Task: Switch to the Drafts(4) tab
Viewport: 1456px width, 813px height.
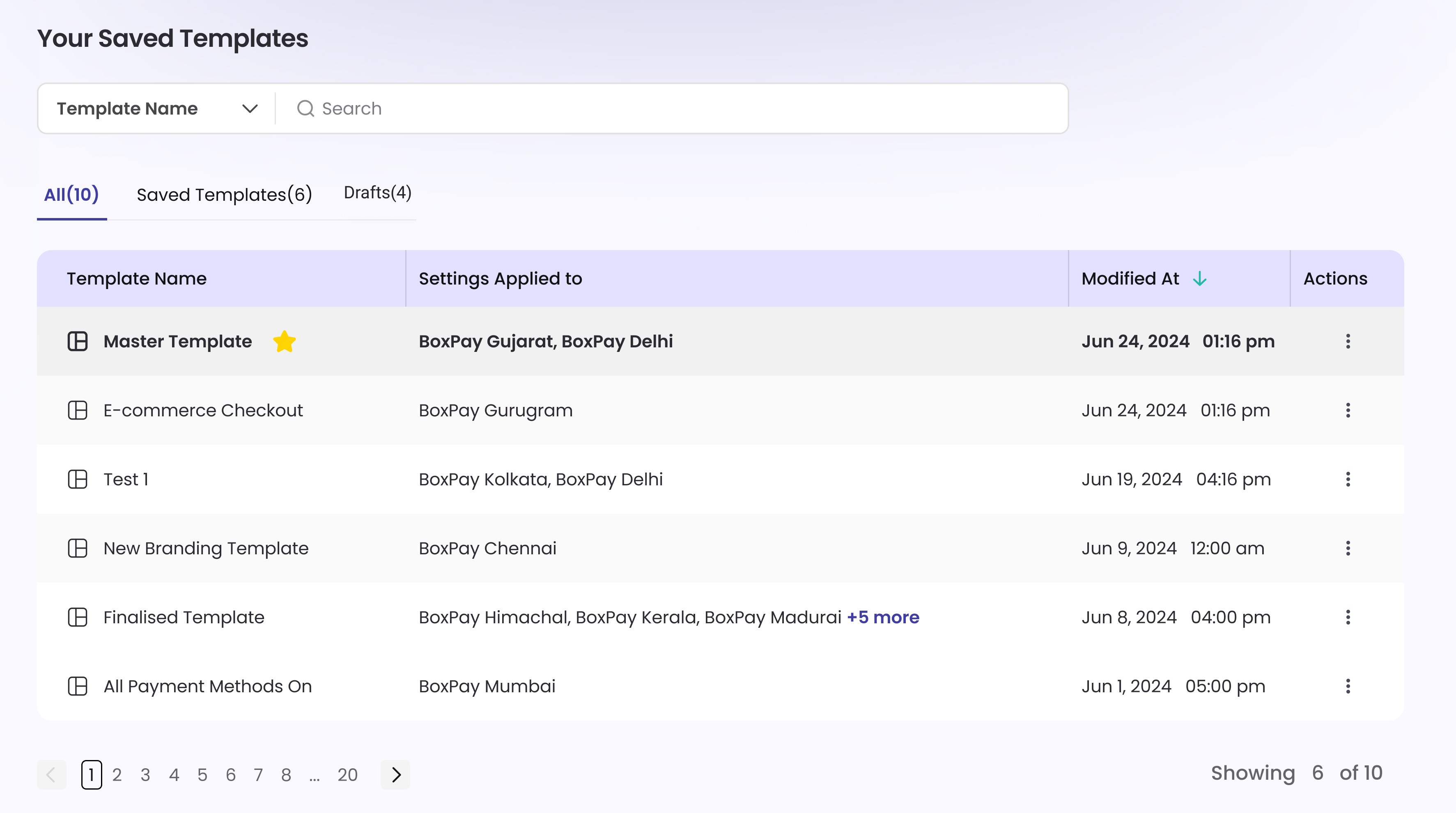Action: [x=378, y=192]
